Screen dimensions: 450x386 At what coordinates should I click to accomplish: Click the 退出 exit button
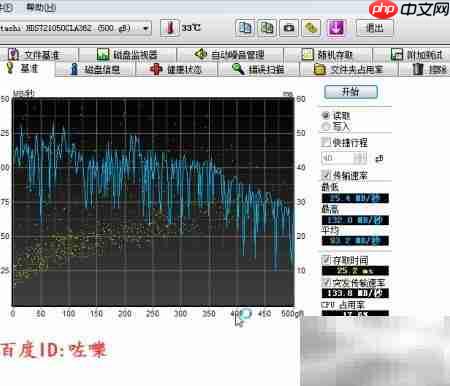pyautogui.click(x=375, y=28)
